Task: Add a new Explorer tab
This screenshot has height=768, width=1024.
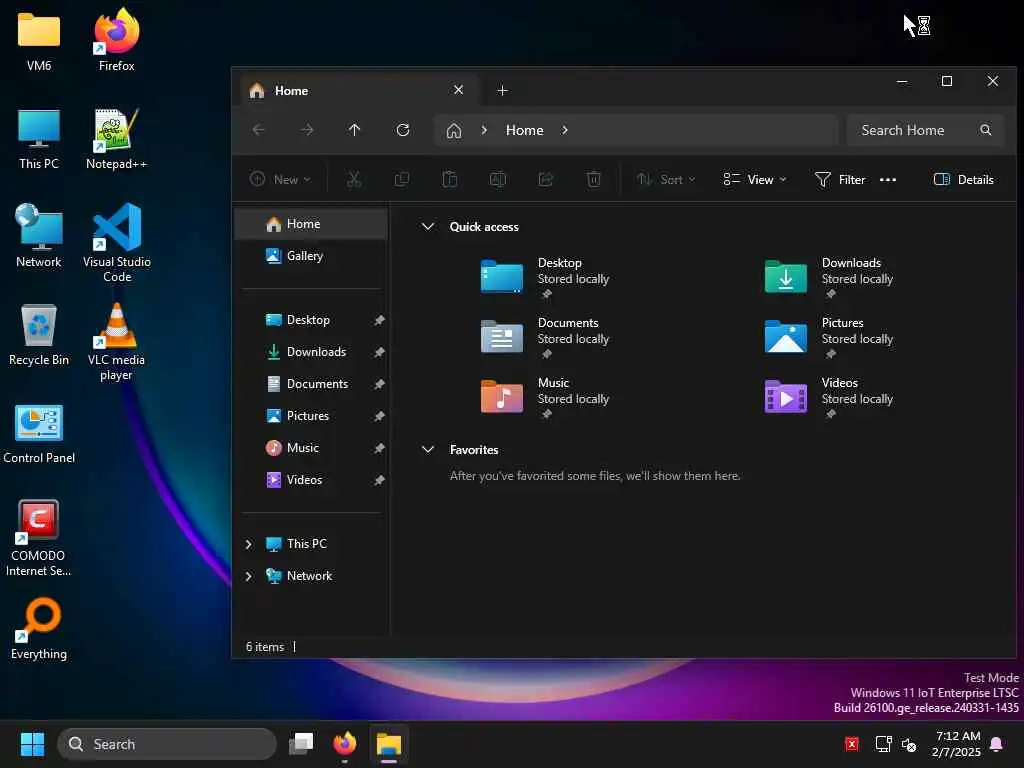Action: point(502,91)
